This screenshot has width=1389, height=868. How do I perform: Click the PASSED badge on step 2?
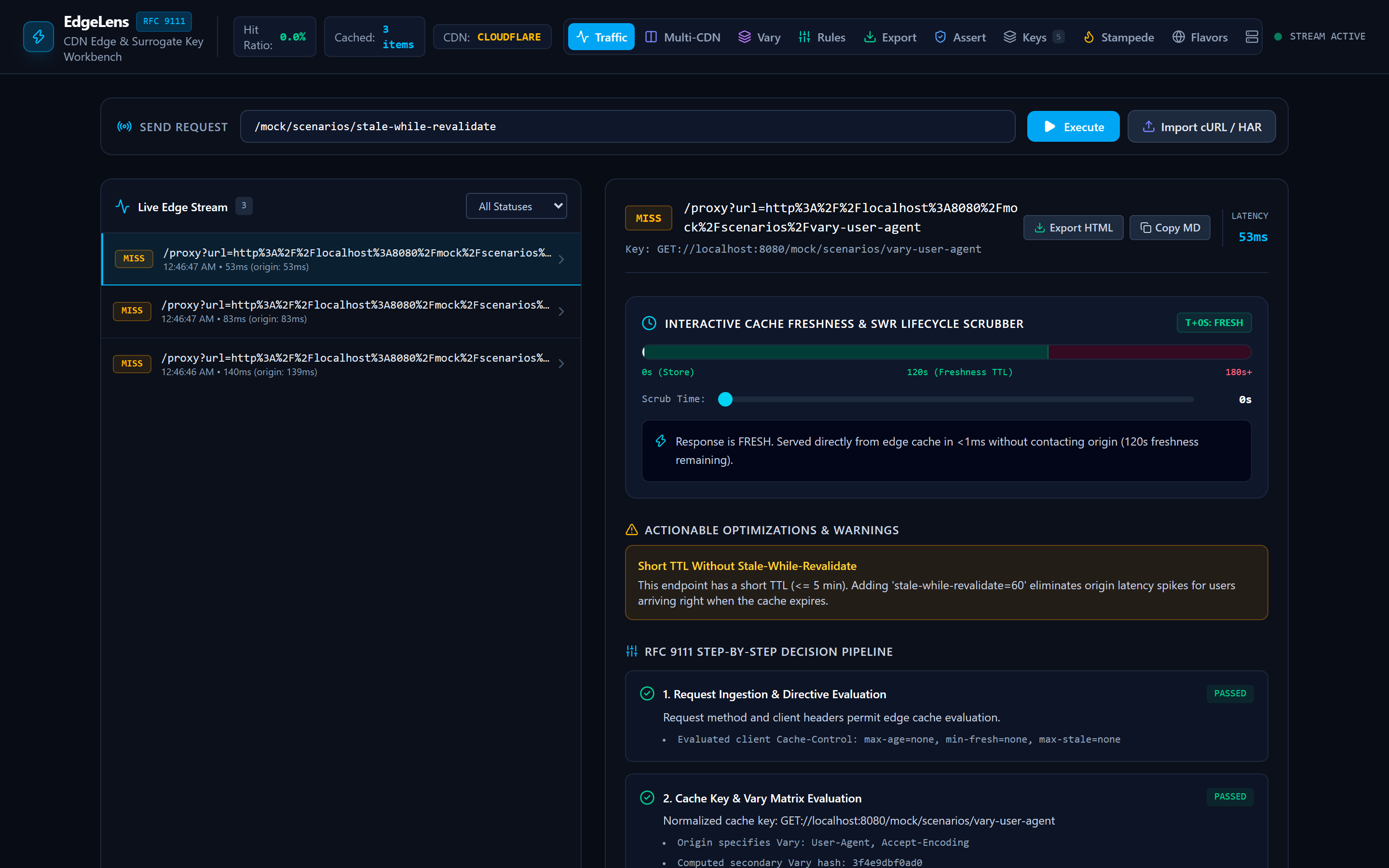pyautogui.click(x=1229, y=797)
